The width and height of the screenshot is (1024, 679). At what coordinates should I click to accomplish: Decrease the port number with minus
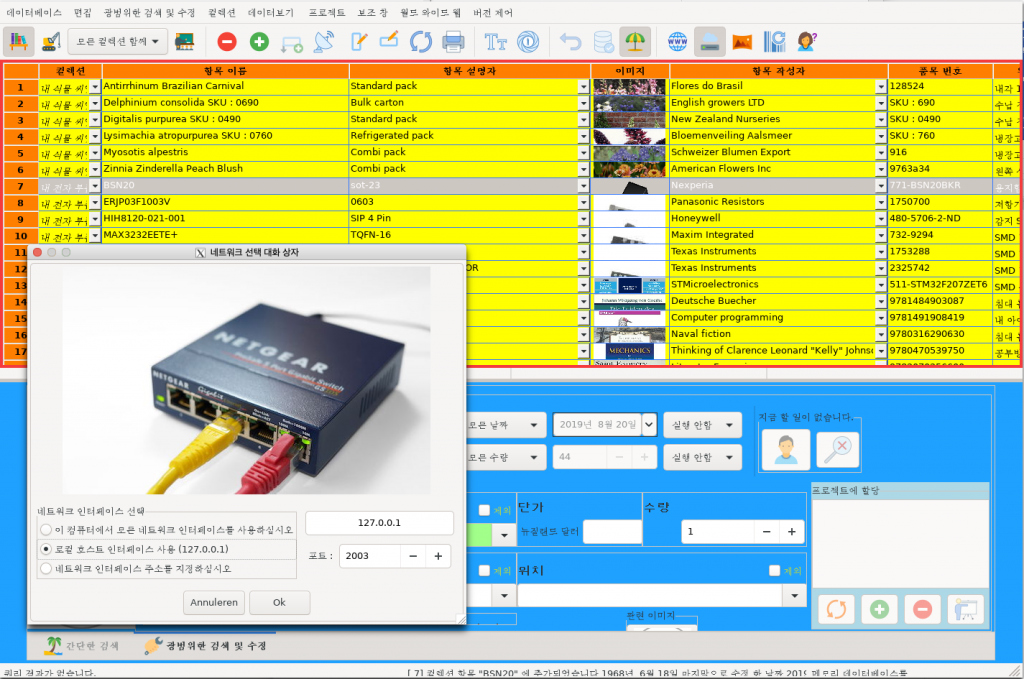pos(413,556)
